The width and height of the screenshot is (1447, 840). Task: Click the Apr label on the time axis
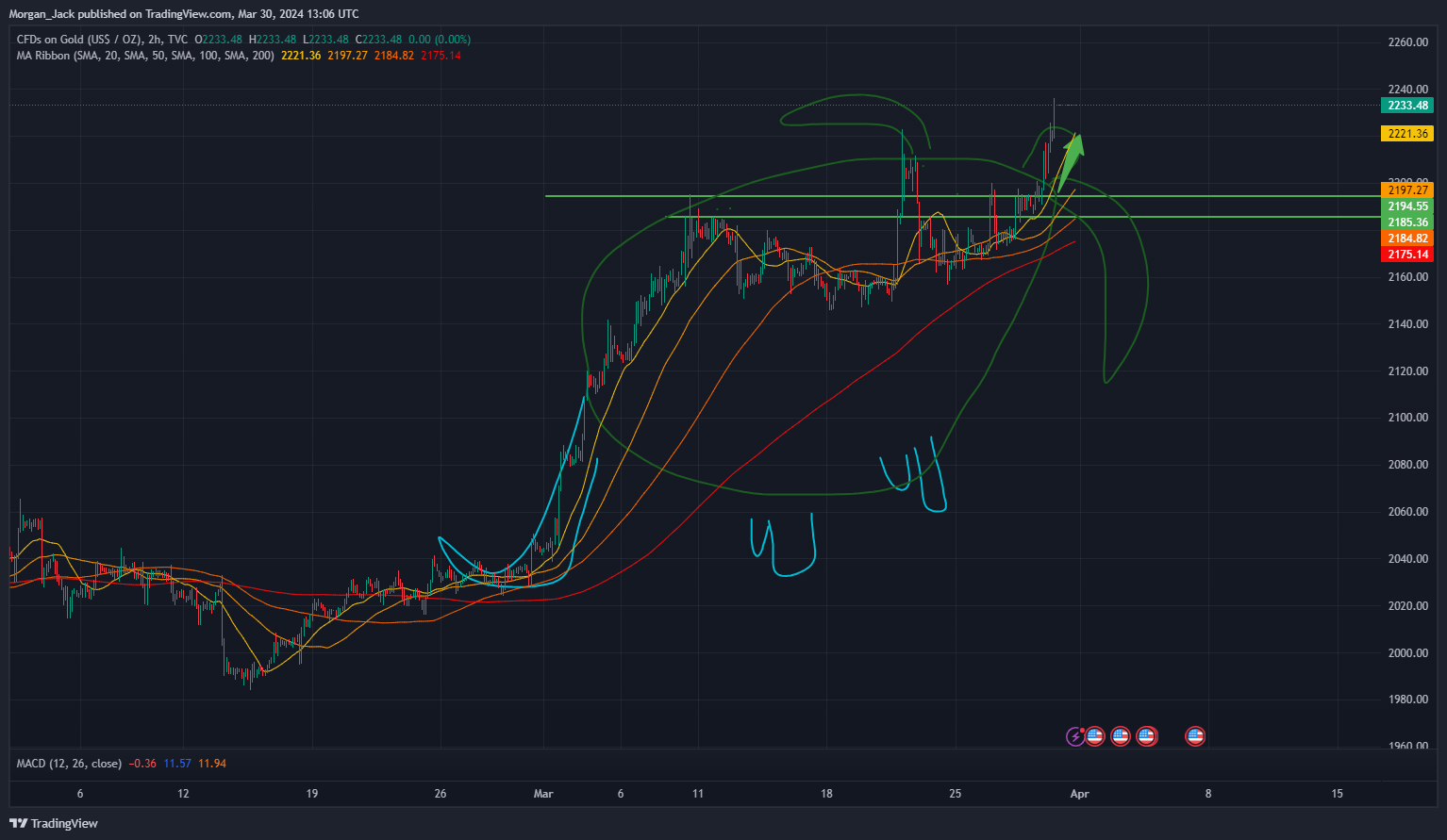coord(1080,794)
